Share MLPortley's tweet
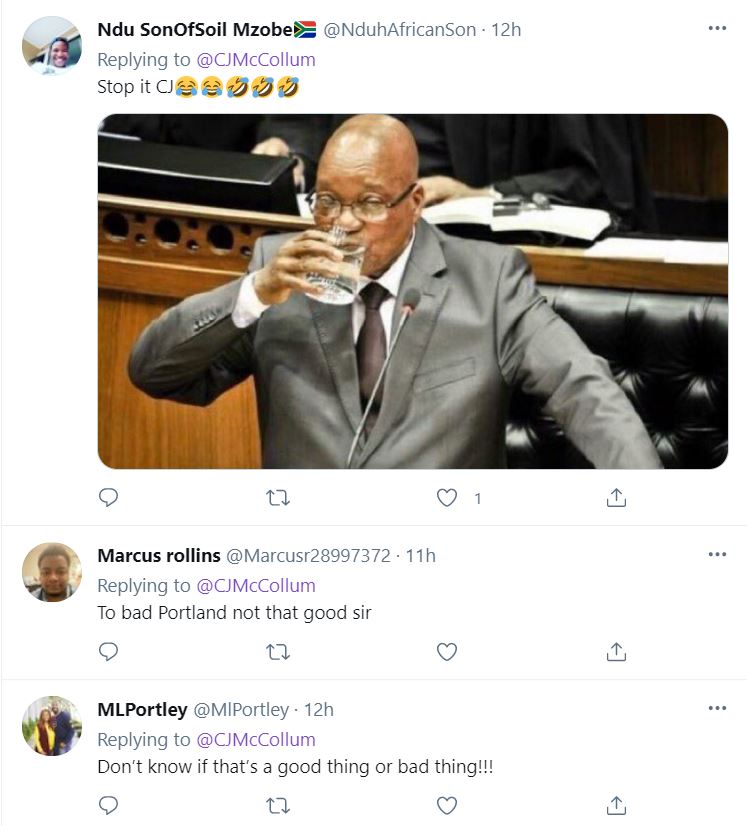Viewport: 747px width, 826px height. click(x=617, y=805)
